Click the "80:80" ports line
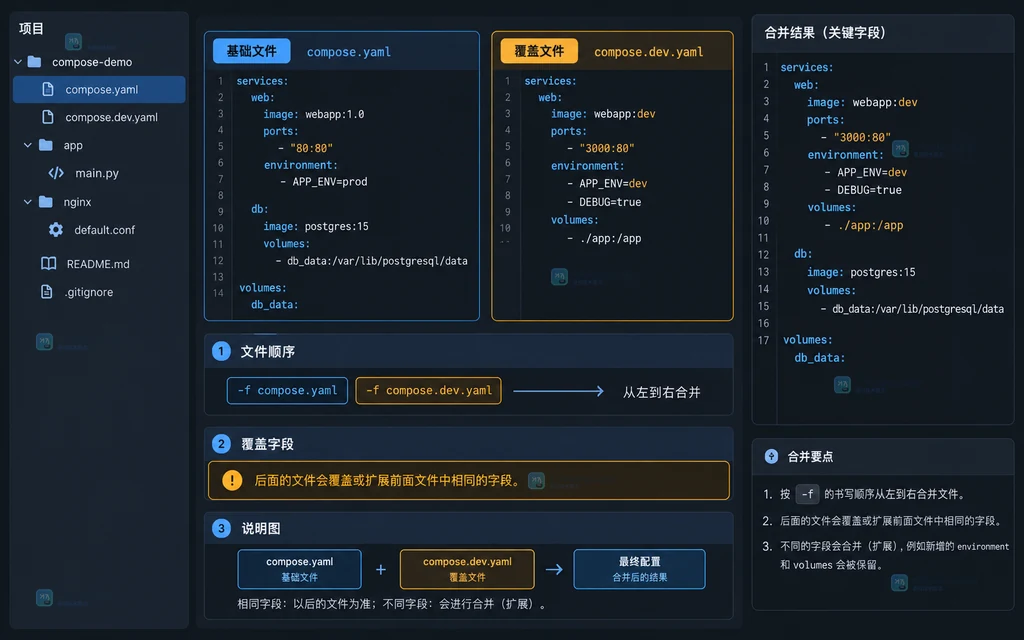 [x=306, y=148]
